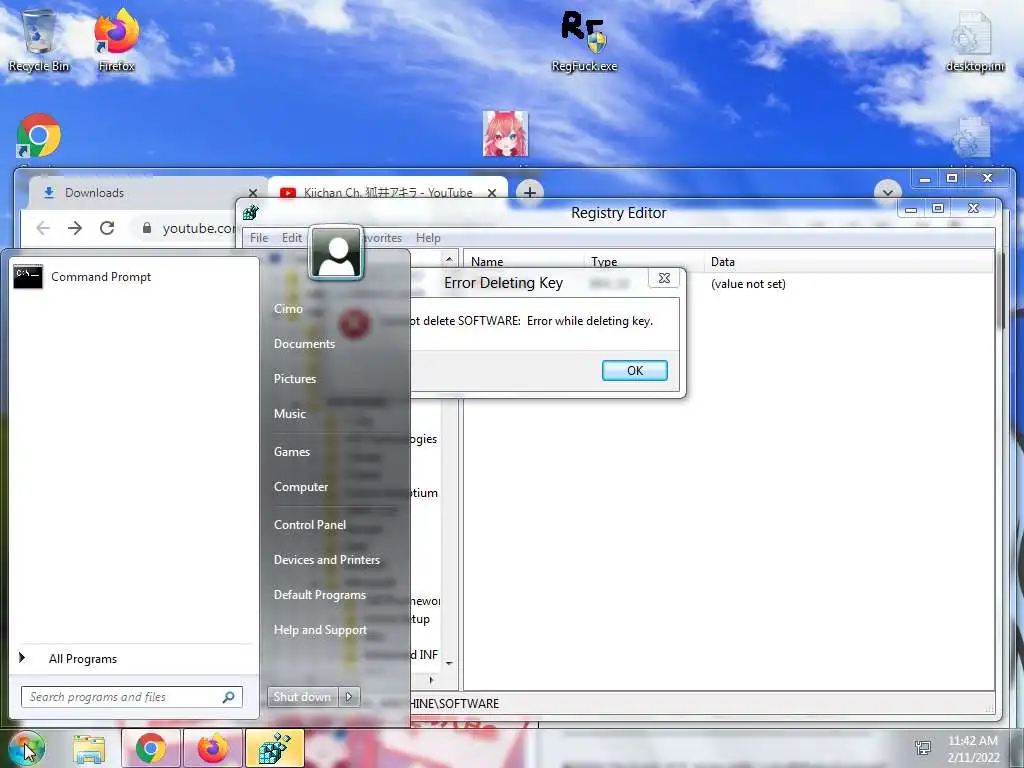Reload the page in Chrome
Viewport: 1024px width, 768px height.
(x=107, y=228)
